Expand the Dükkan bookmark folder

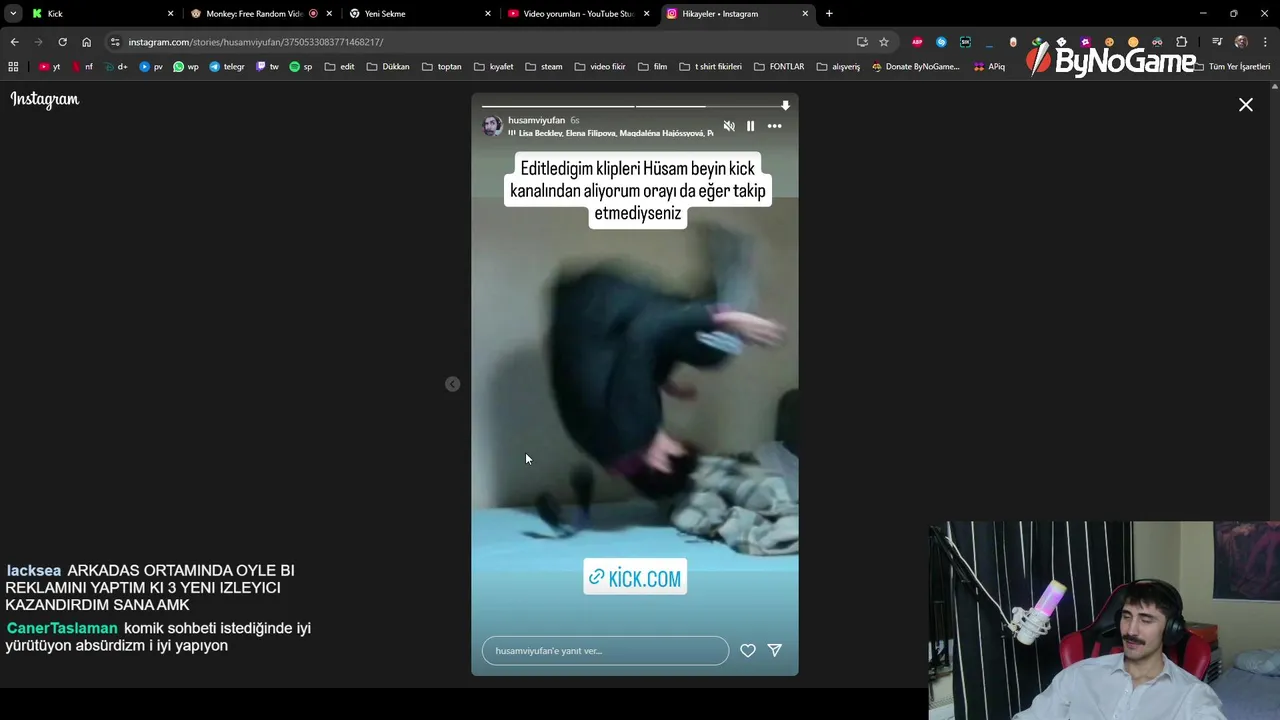[x=388, y=67]
